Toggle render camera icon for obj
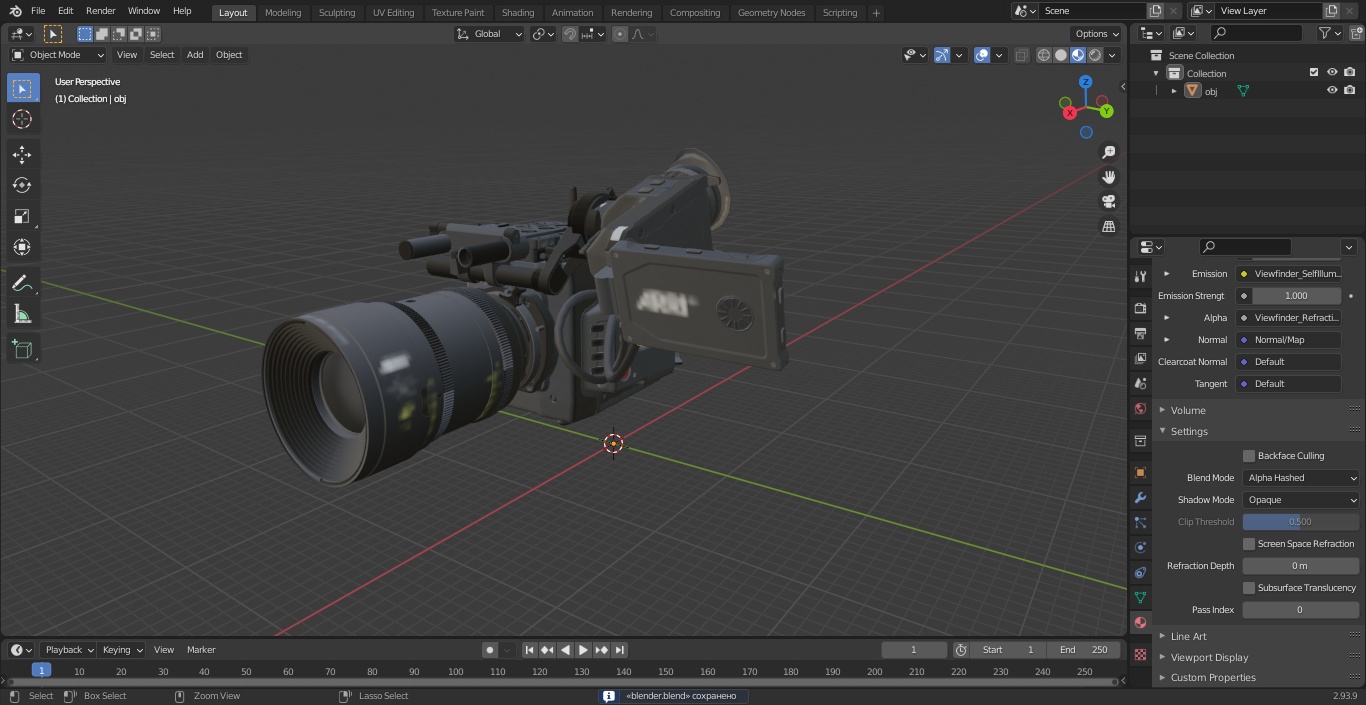 (x=1350, y=90)
